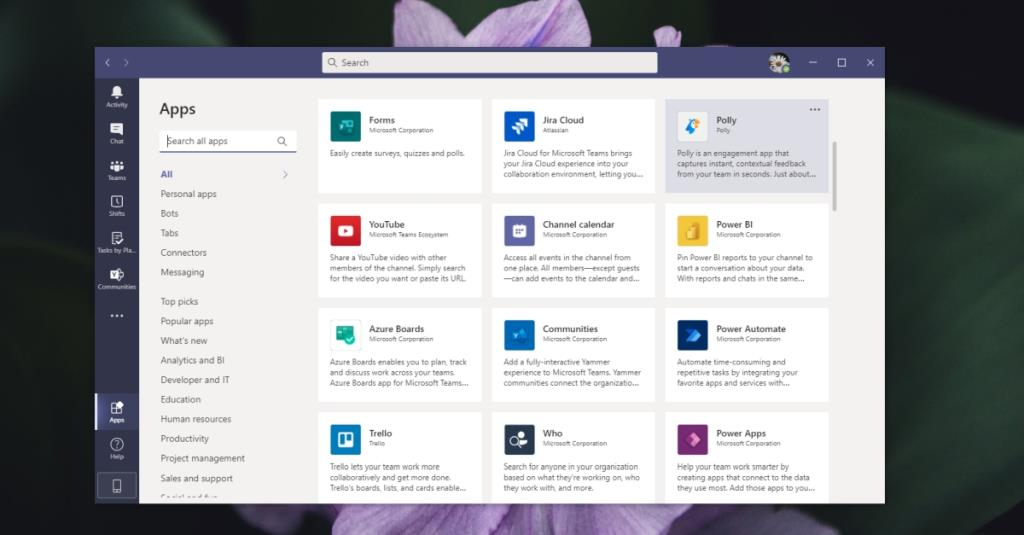
Task: Click the Communities app card icon
Action: [x=519, y=335]
